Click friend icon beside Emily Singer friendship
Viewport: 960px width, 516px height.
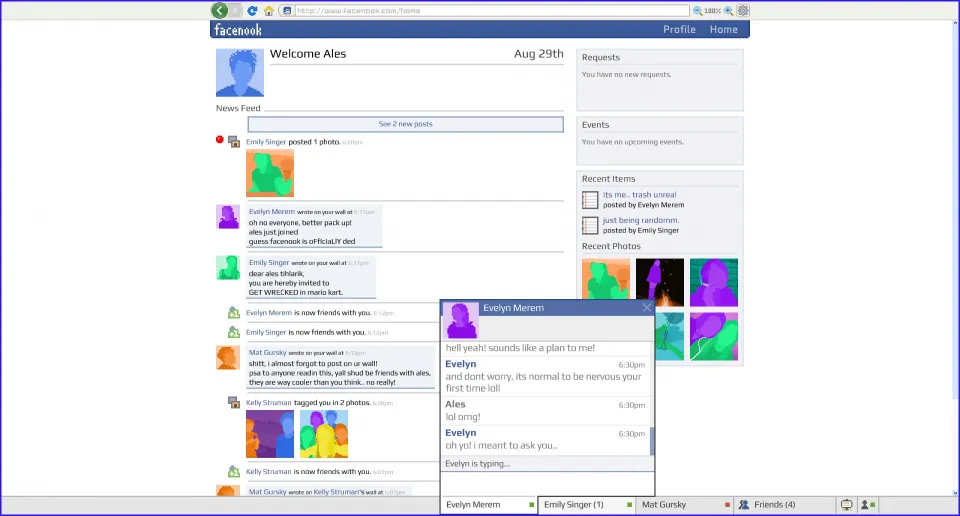point(234,332)
